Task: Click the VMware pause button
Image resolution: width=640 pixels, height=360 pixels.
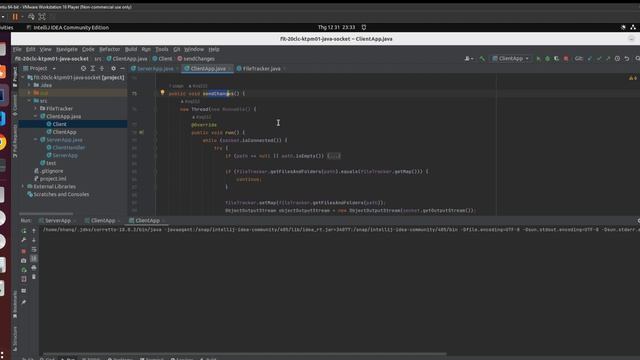Action: coord(15,17)
